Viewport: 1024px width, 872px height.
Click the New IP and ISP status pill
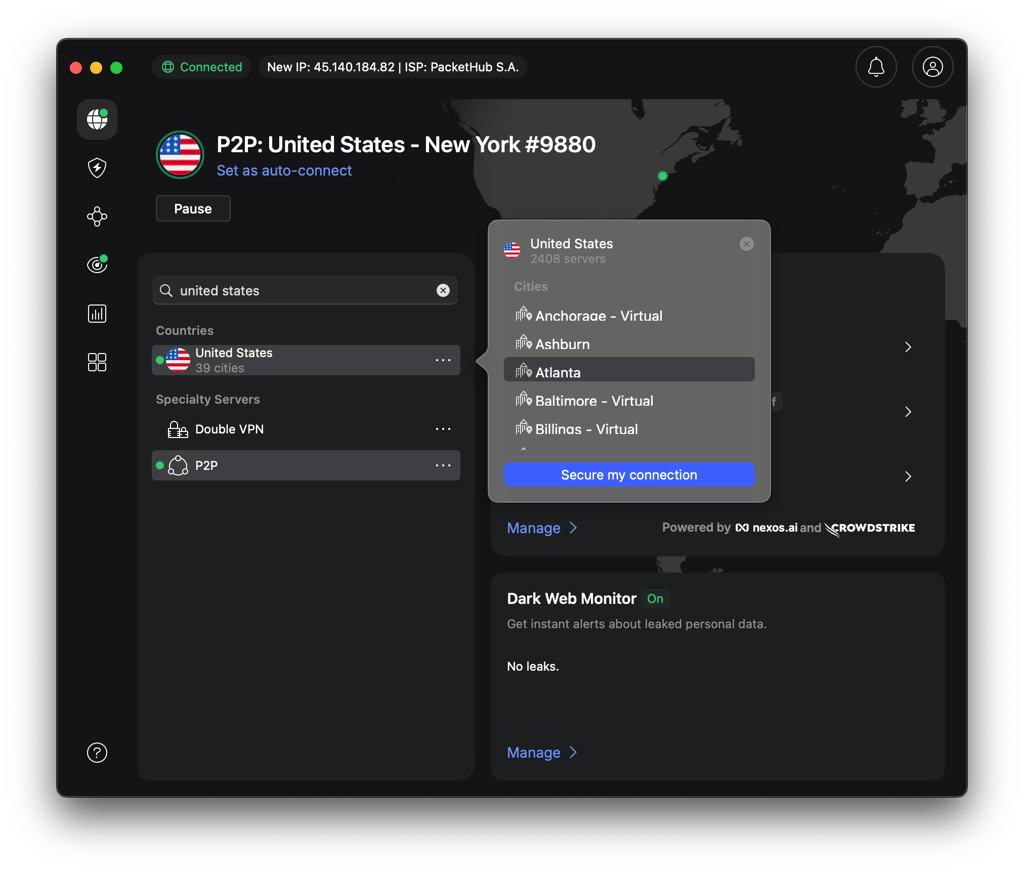coord(393,67)
